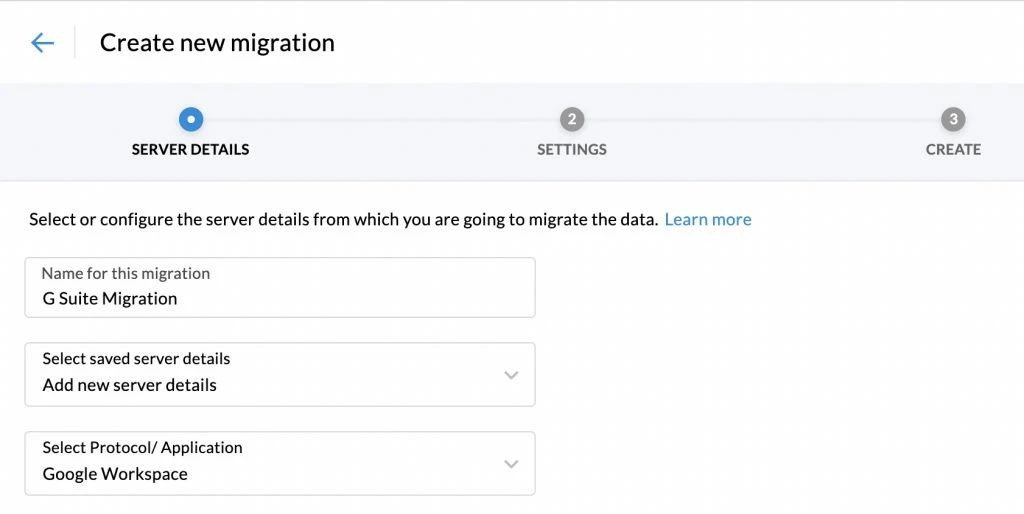
Task: Click the step 2 numbered circle
Action: [x=571, y=120]
